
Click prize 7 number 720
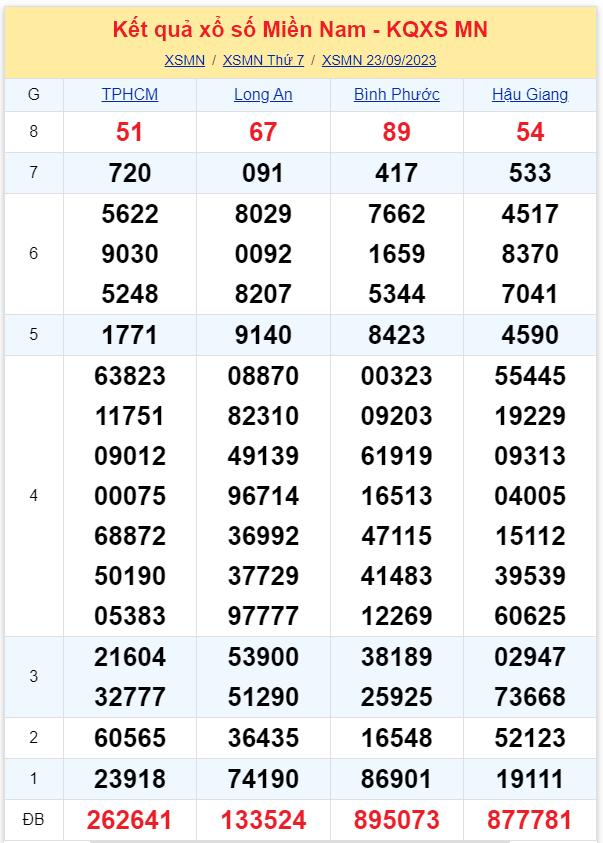[130, 173]
